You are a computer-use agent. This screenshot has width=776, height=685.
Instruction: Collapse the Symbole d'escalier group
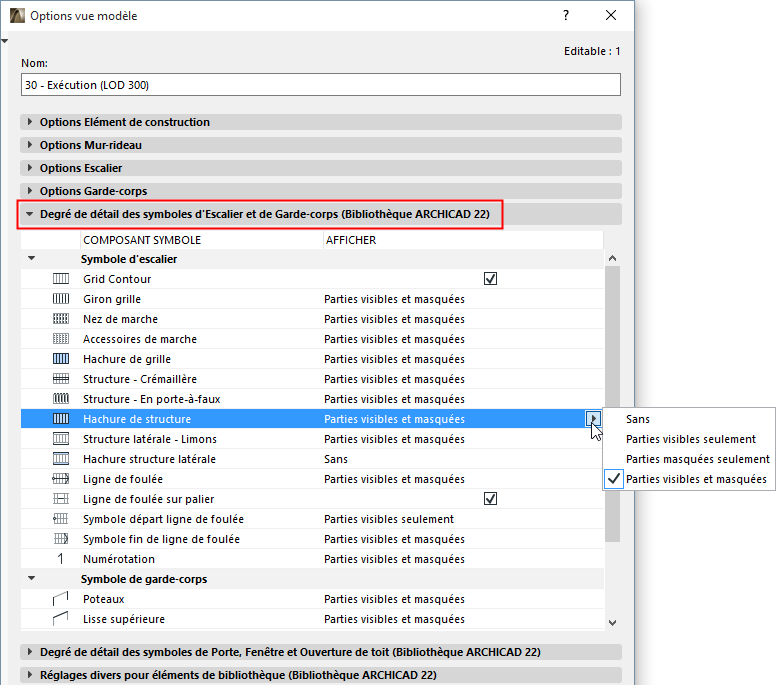click(x=32, y=258)
